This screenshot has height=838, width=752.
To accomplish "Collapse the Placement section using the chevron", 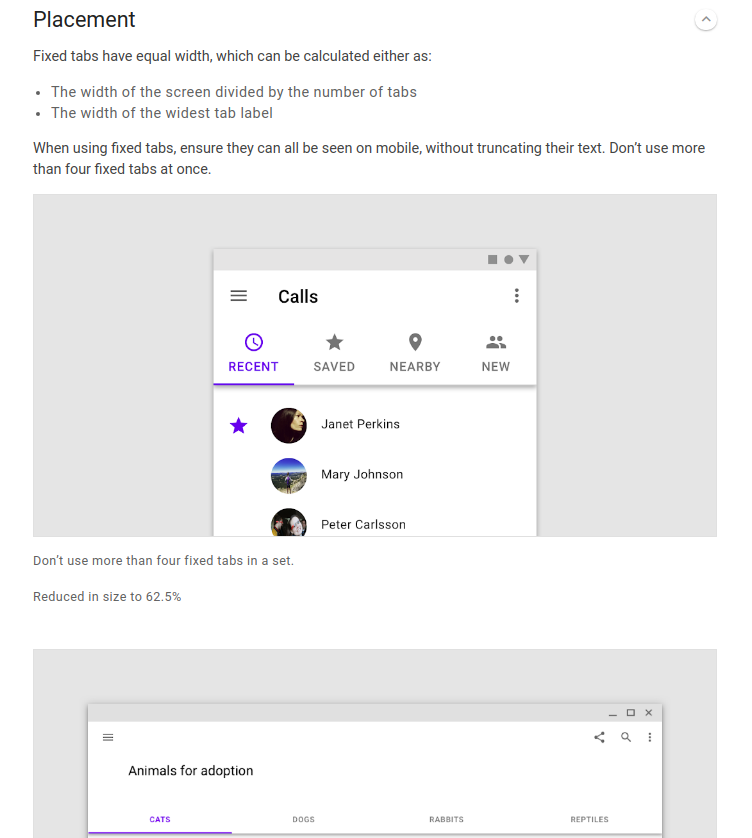I will click(x=705, y=19).
